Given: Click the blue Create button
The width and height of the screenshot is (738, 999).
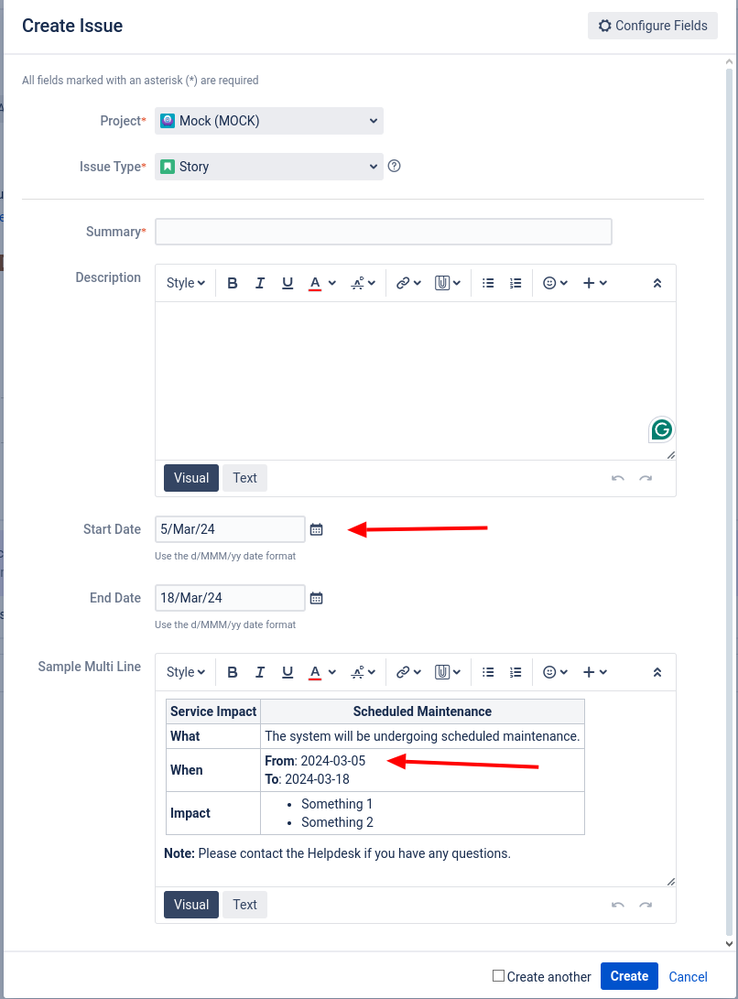Looking at the screenshot, I should [x=629, y=976].
